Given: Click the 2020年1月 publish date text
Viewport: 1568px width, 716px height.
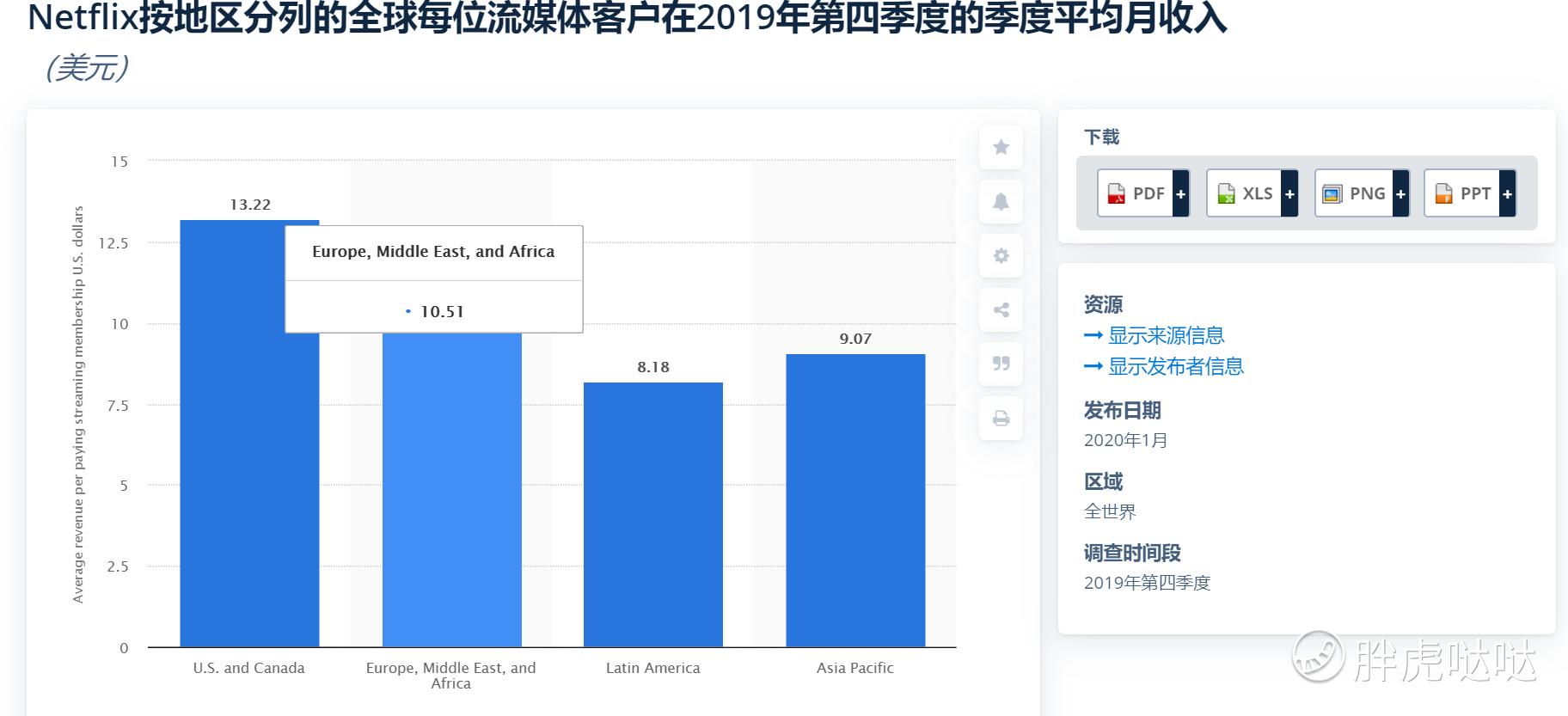Looking at the screenshot, I should pos(1126,440).
